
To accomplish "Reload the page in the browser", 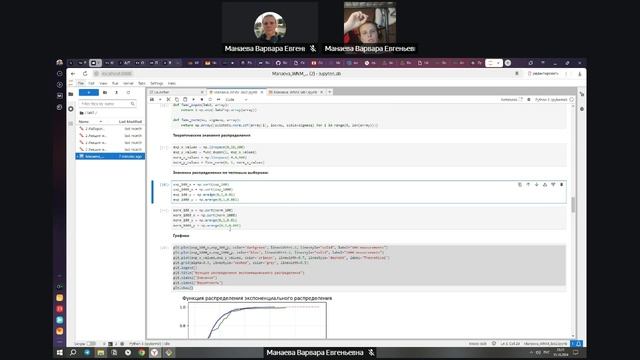I will pyautogui.click(x=85, y=73).
